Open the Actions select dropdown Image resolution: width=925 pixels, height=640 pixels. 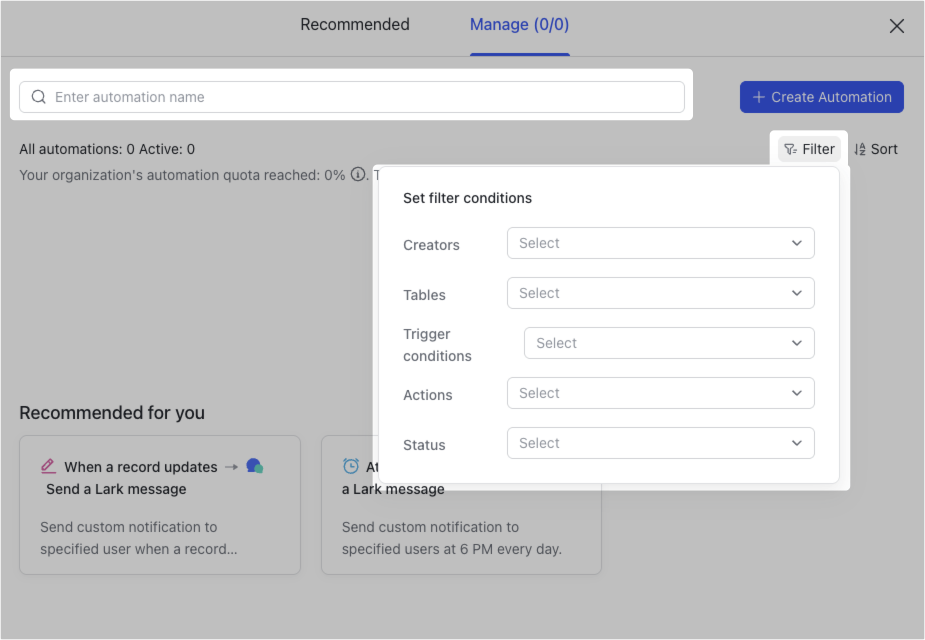coord(661,393)
